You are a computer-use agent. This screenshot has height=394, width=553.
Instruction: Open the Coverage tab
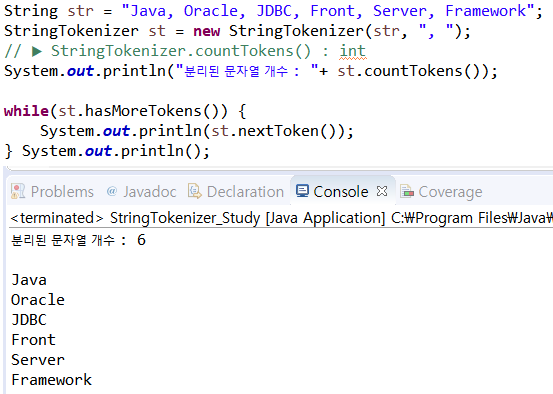point(441,192)
